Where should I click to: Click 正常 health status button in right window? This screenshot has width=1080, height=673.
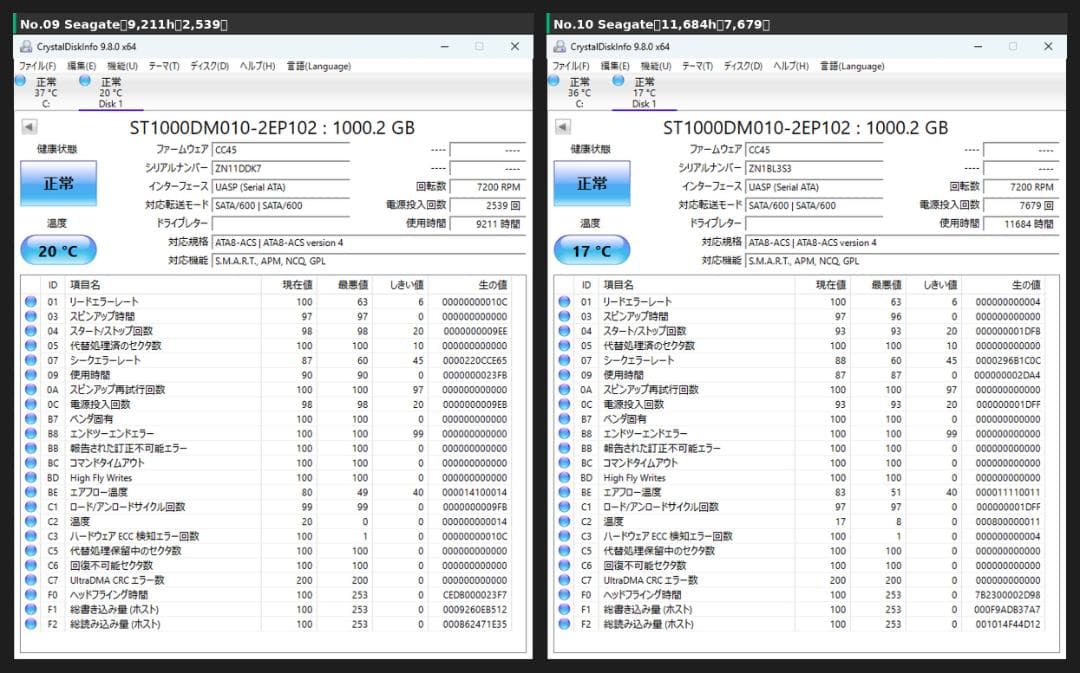coord(592,183)
